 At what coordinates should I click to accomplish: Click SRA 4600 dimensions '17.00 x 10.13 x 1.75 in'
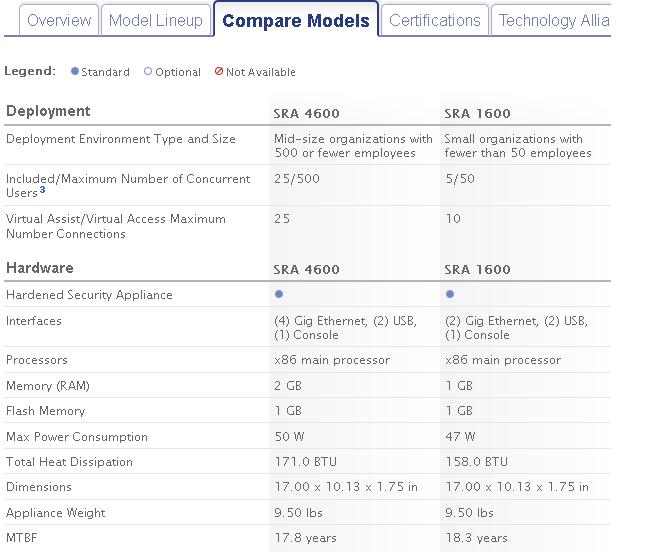[346, 487]
